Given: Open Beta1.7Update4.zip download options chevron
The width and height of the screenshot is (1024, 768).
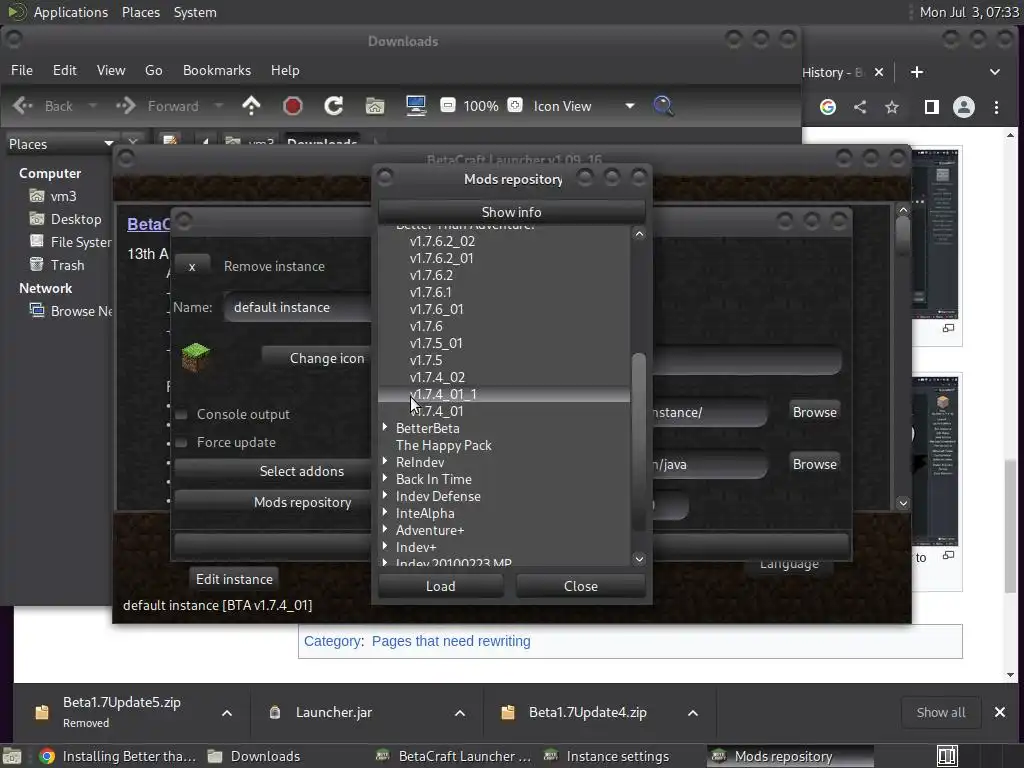Looking at the screenshot, I should pyautogui.click(x=693, y=713).
